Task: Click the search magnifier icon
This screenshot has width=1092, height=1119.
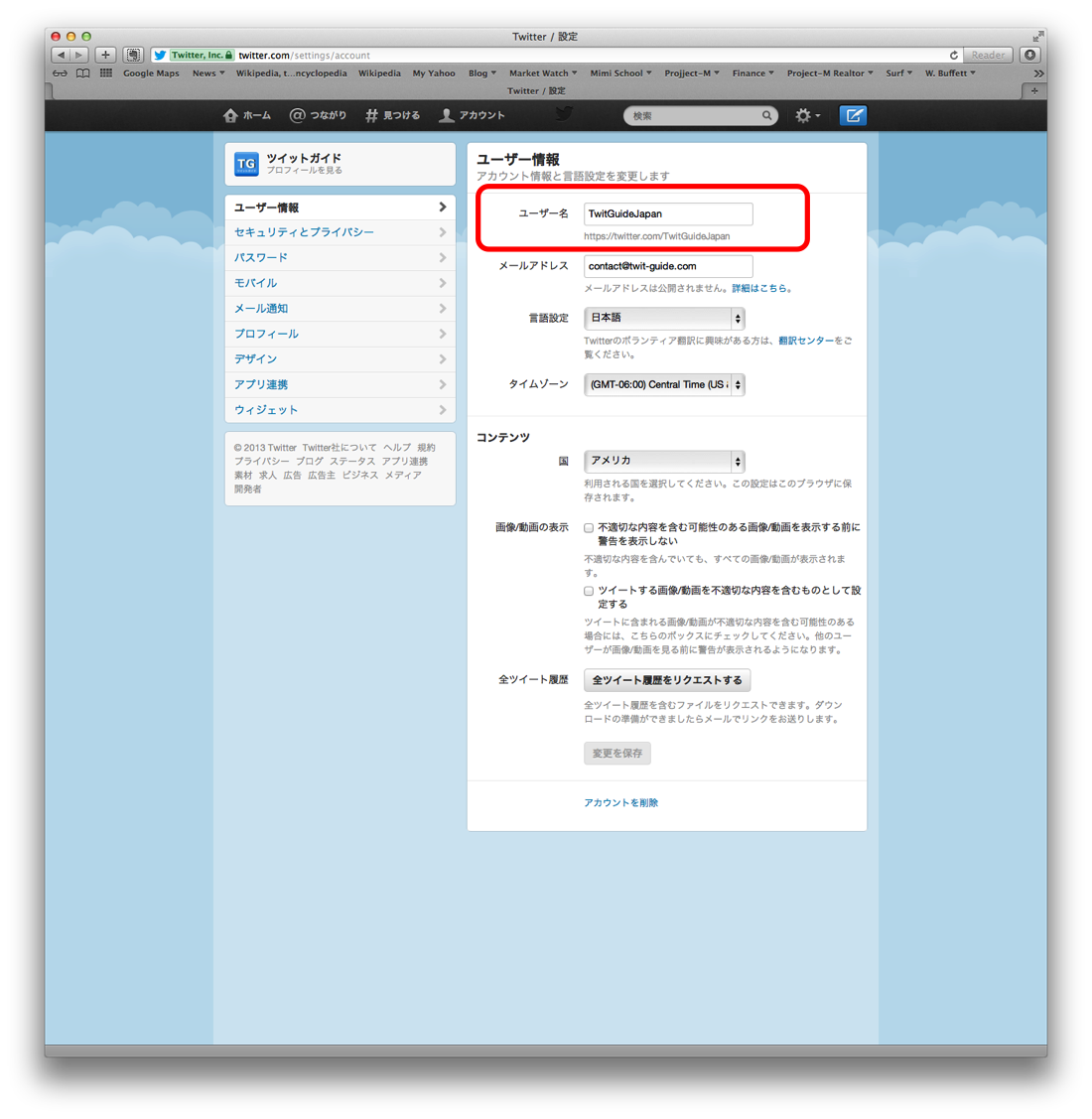Action: tap(766, 115)
